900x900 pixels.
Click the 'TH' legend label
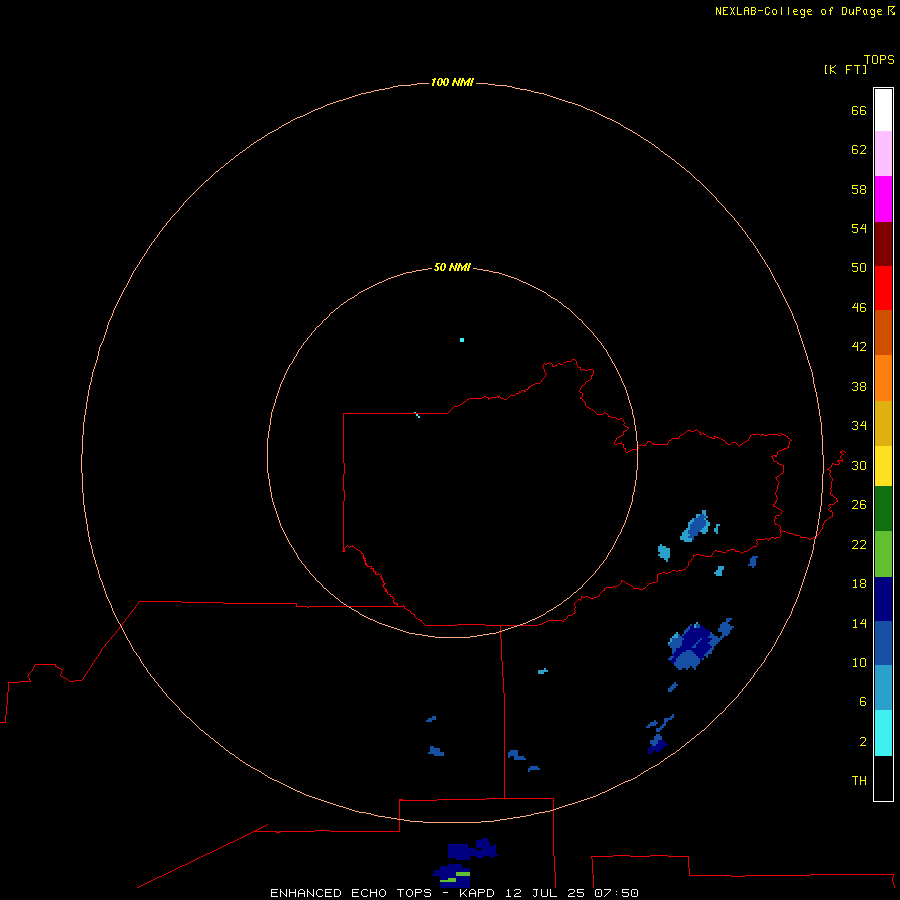coord(859,780)
